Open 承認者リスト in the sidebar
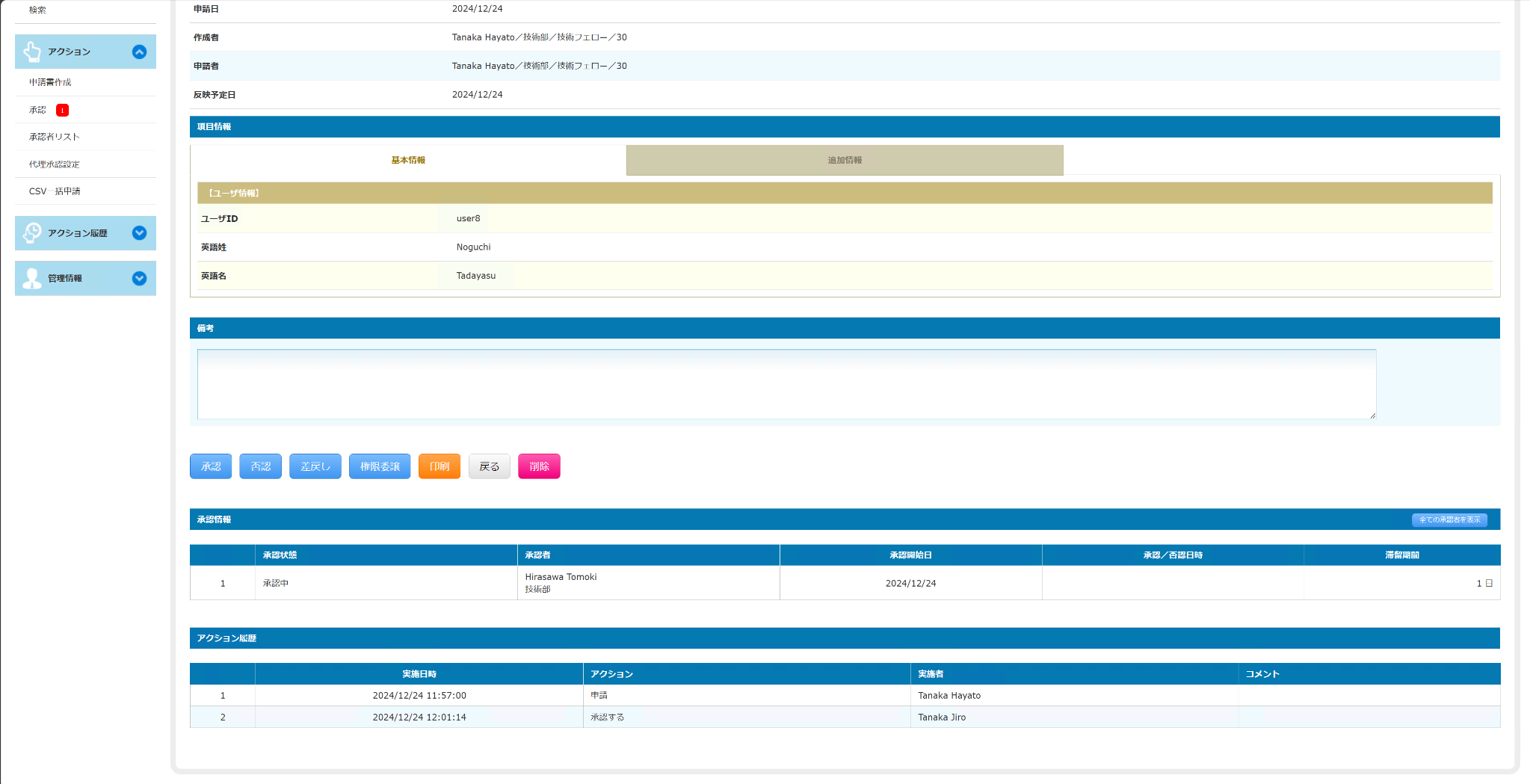 coord(54,137)
